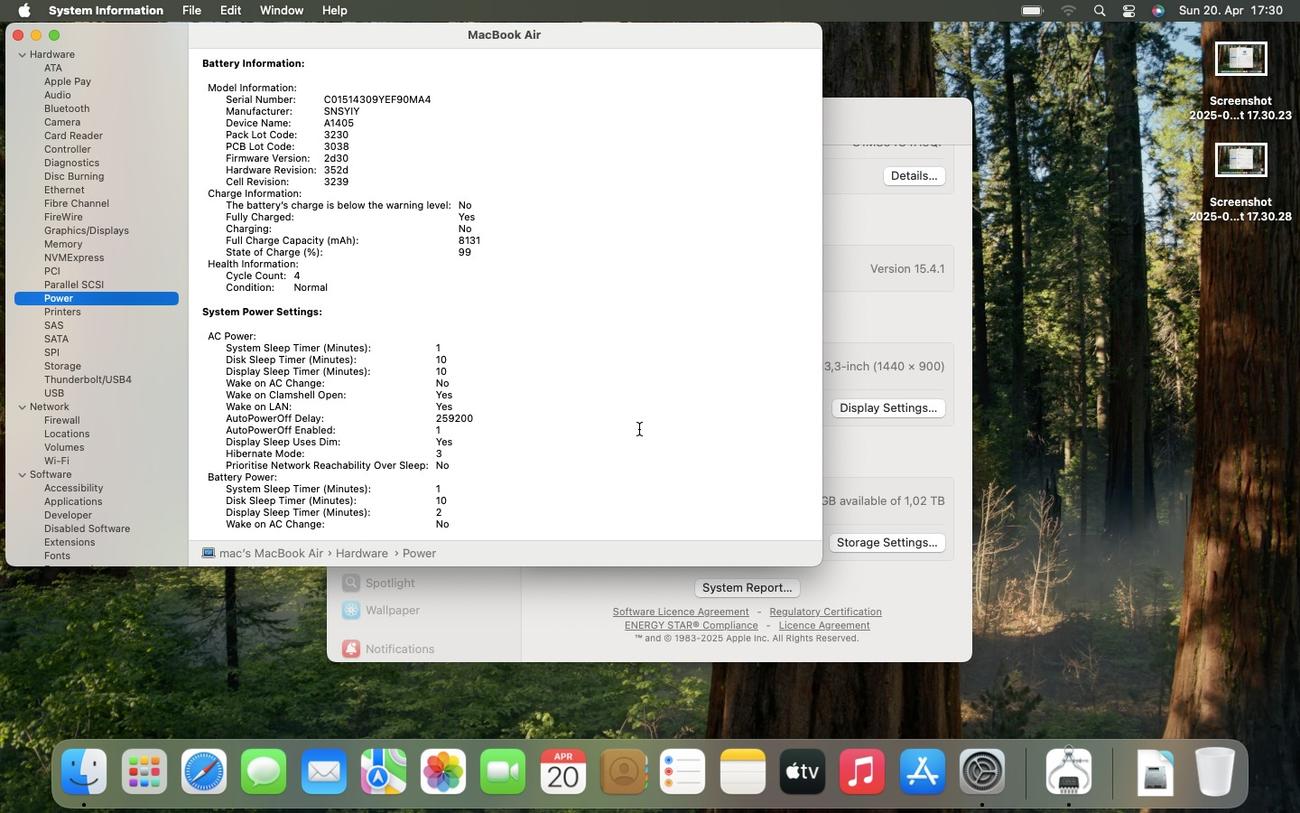Viewport: 1300px width, 813px height.
Task: Open the Screenshot 17.30.23 desktop thumbnail
Action: click(1241, 60)
